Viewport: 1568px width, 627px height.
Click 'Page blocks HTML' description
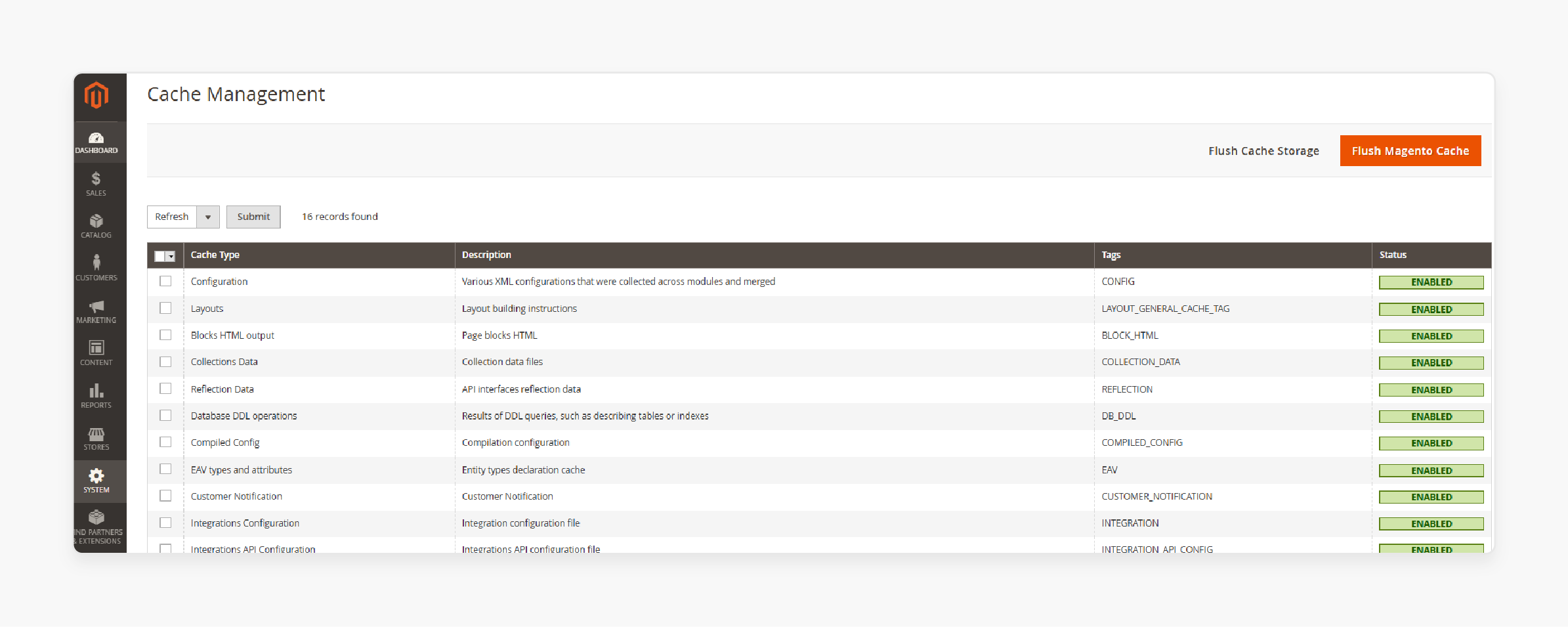499,335
